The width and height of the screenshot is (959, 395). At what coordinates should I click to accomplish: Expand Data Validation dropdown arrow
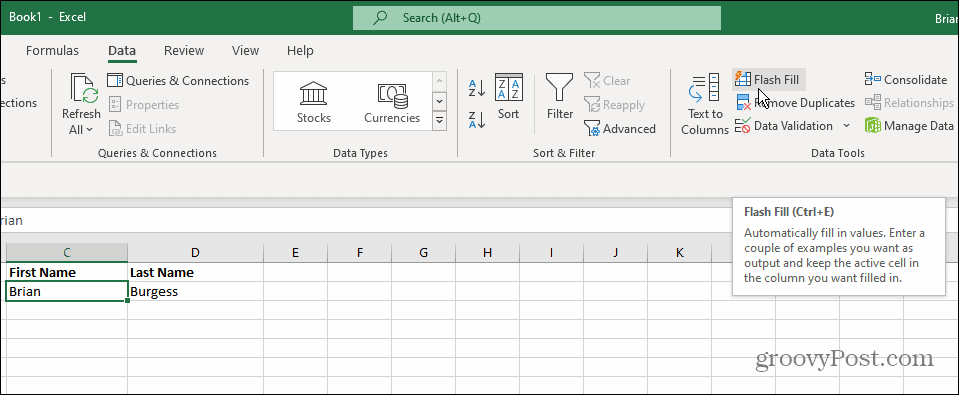coord(846,126)
